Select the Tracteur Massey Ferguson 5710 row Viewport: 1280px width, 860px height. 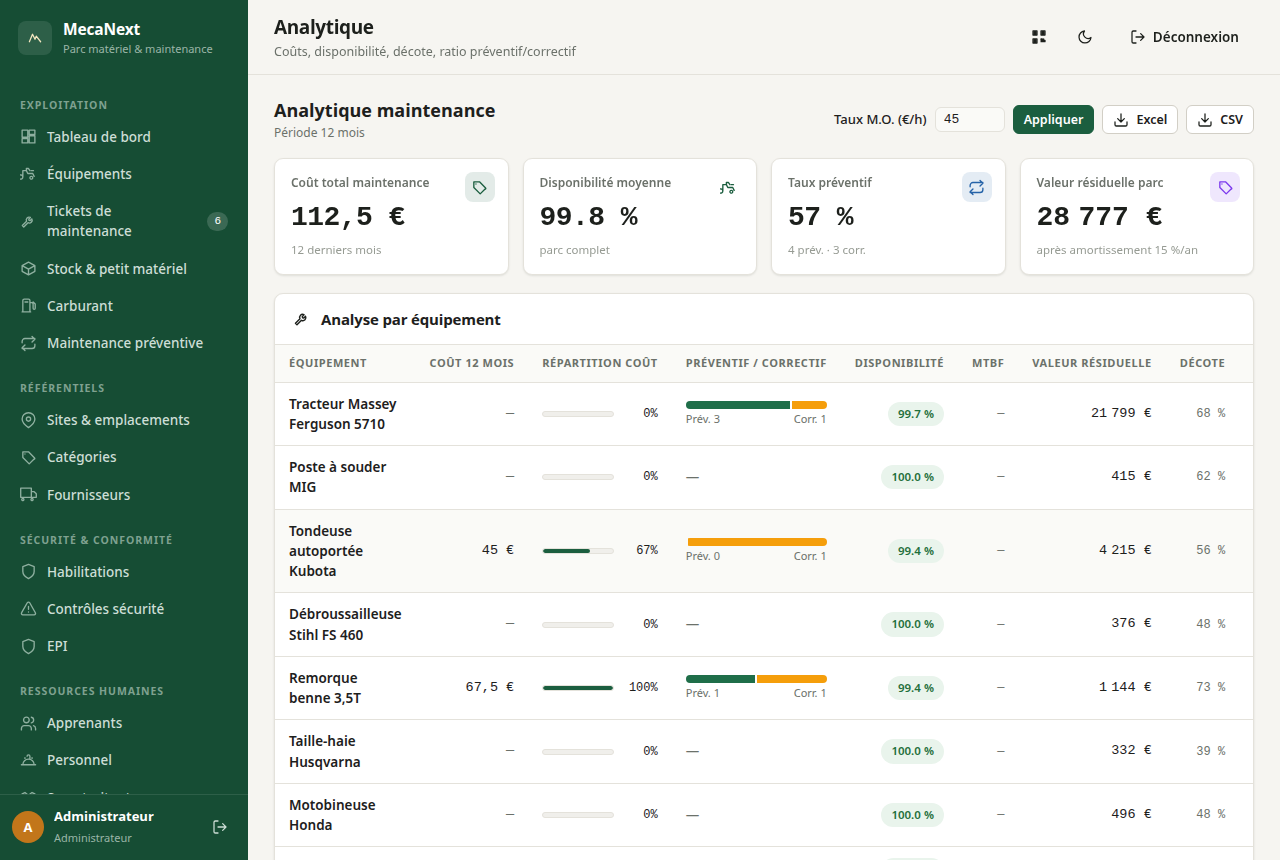coord(764,414)
